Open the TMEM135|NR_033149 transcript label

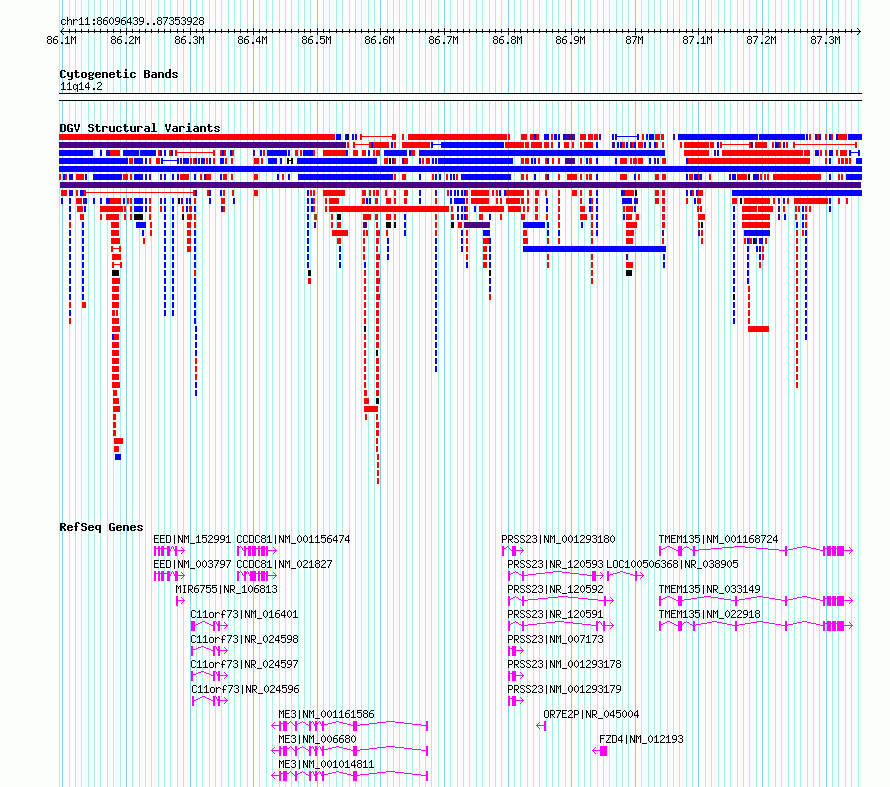[710, 590]
